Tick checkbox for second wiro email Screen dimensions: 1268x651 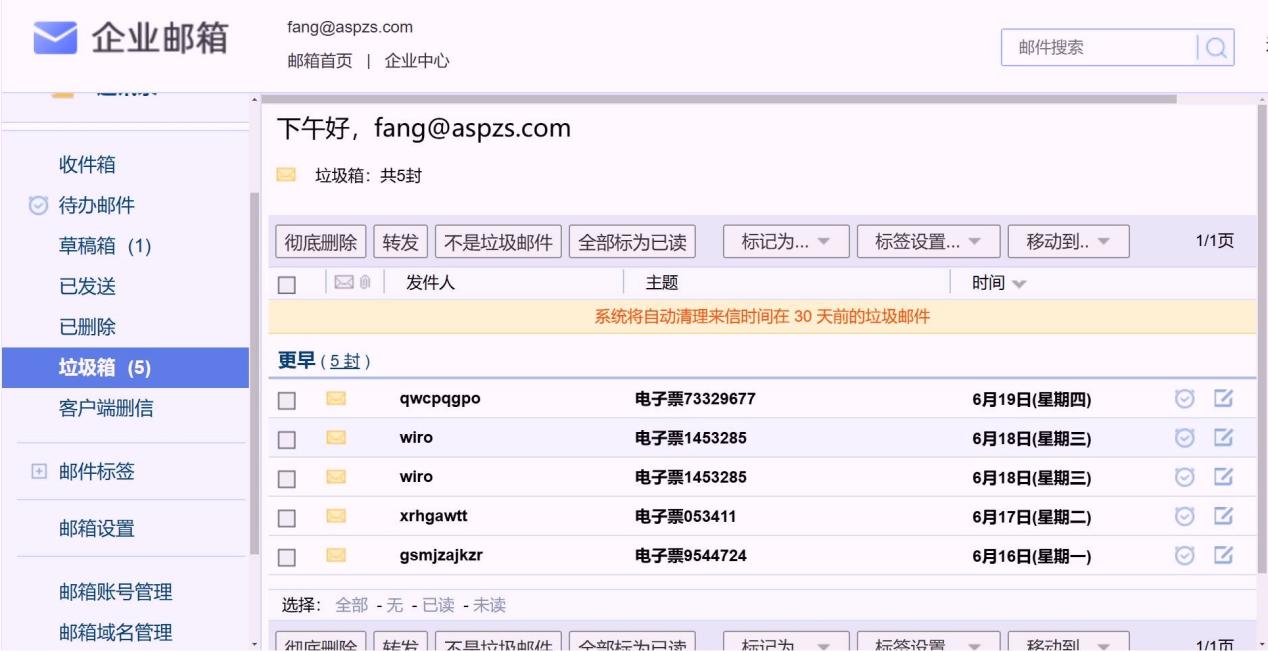(287, 479)
